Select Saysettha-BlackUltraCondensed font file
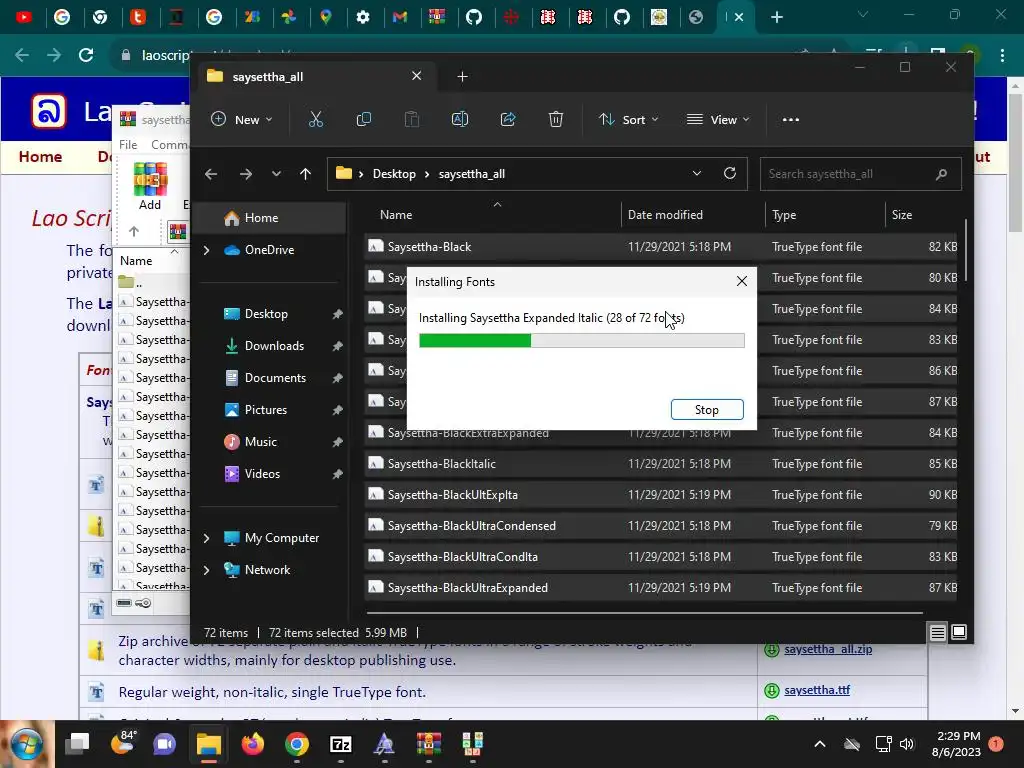This screenshot has width=1024, height=768. tap(661, 526)
